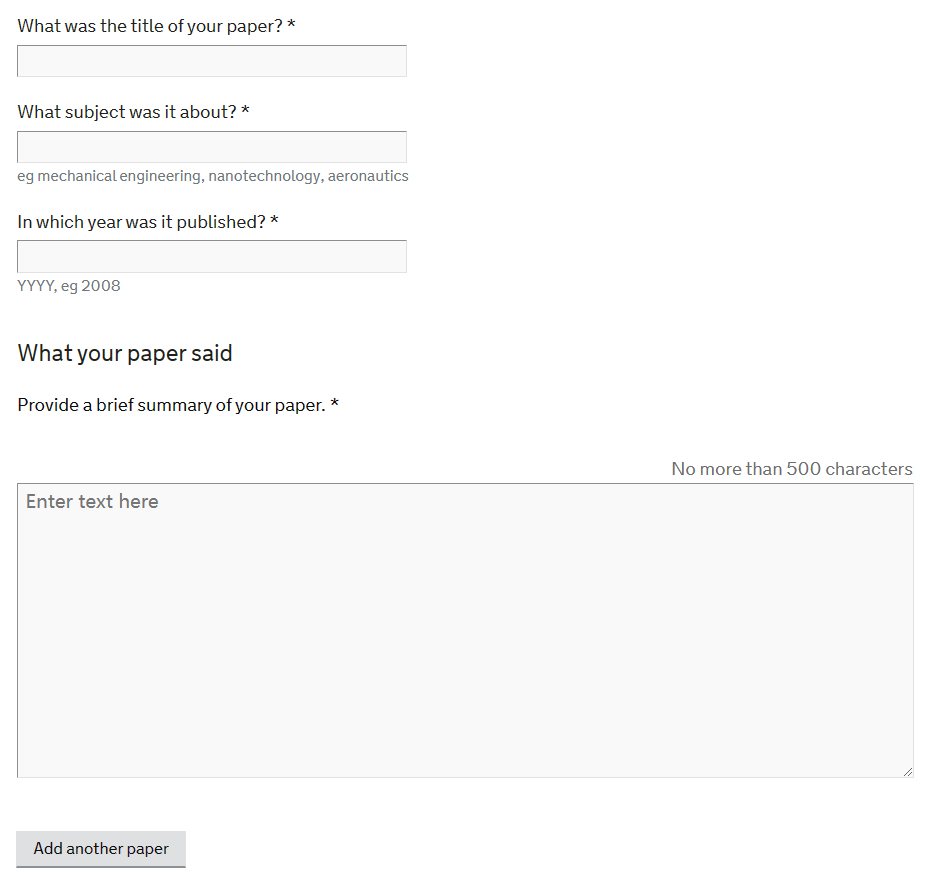The height and width of the screenshot is (880, 938).
Task: Click inside the paper summary text area
Action: 465,631
